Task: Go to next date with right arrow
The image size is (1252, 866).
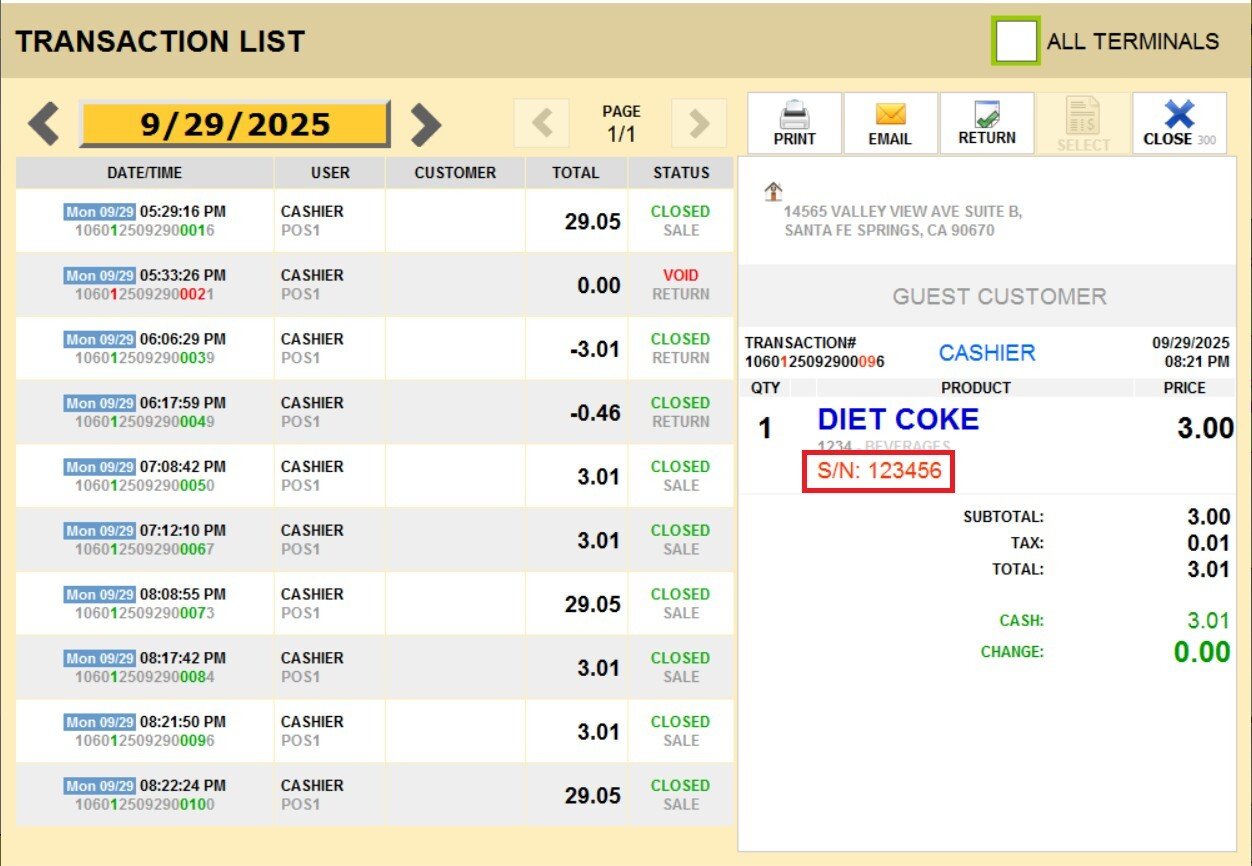Action: pos(425,124)
